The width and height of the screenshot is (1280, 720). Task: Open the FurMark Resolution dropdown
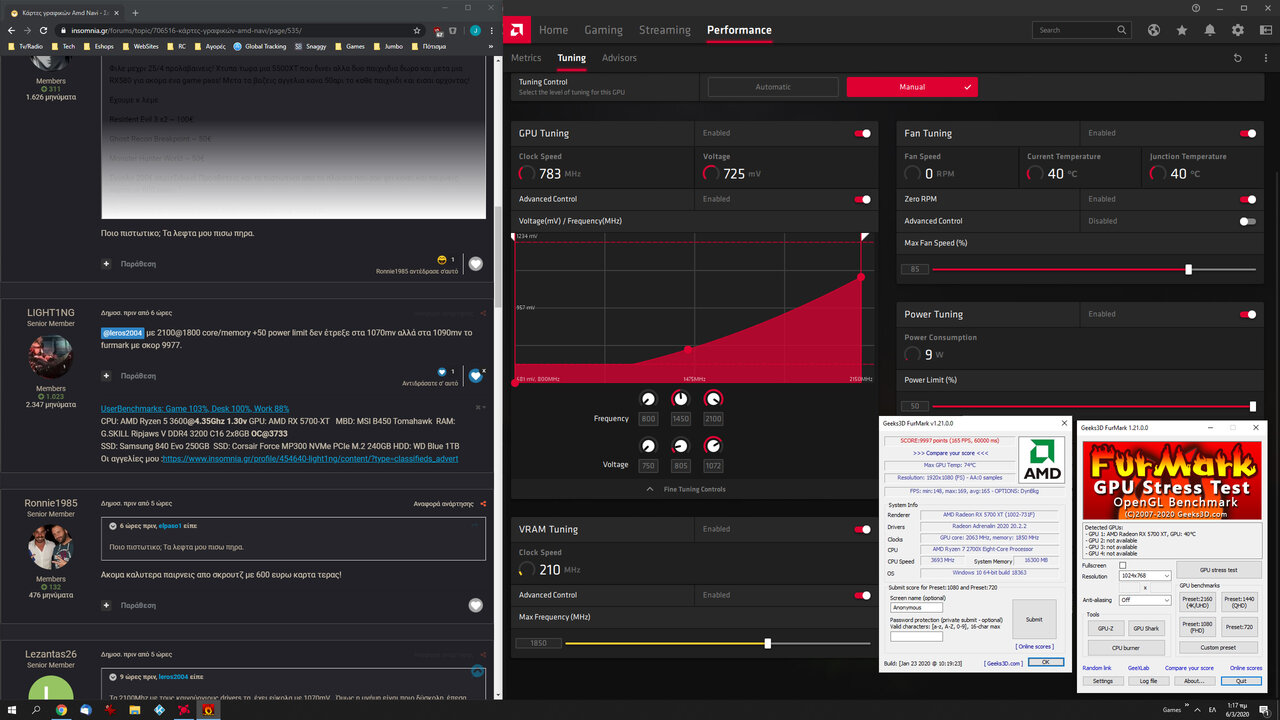[x=1145, y=576]
